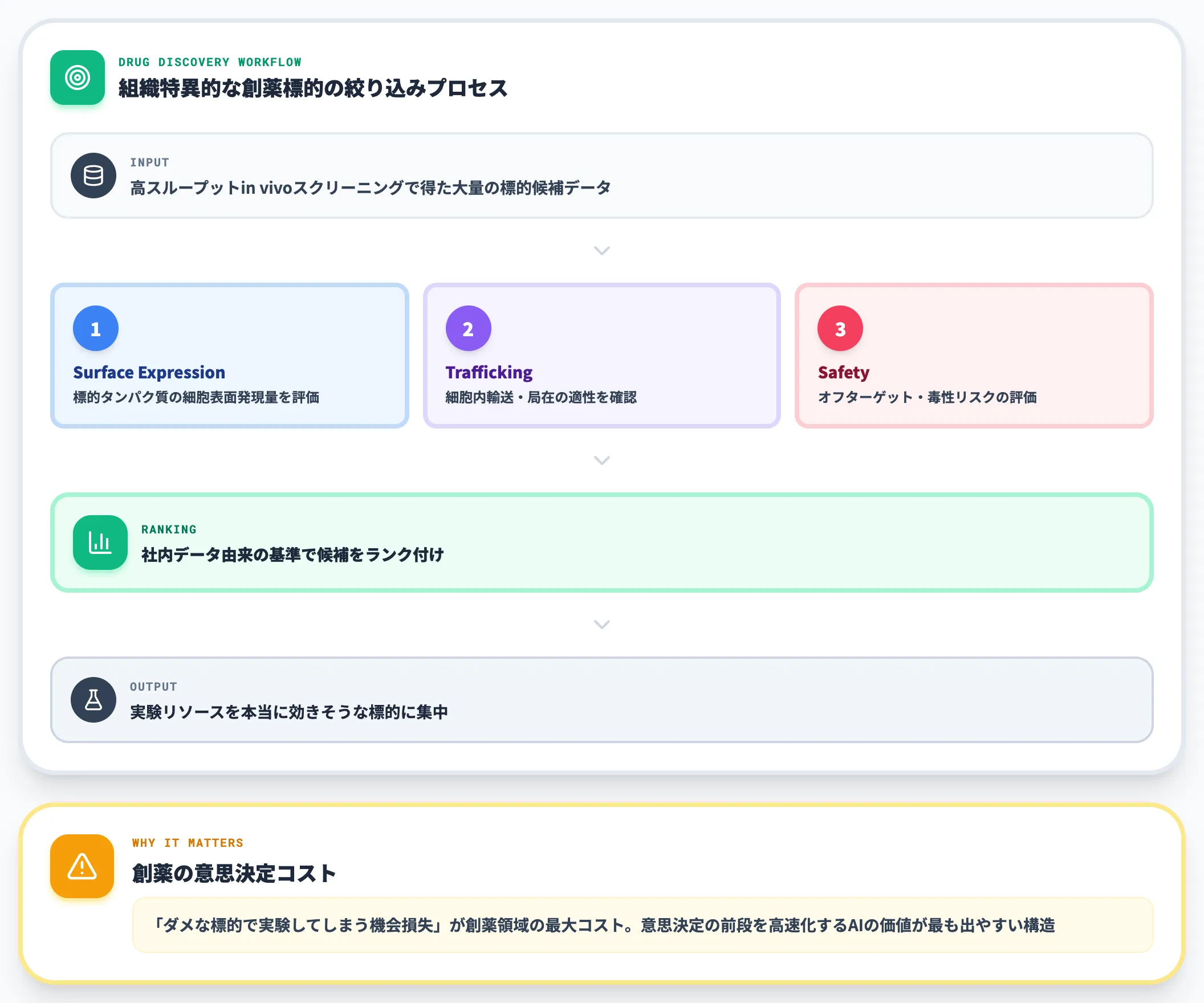
Task: Click the 'INPUT' label text
Action: 149,162
